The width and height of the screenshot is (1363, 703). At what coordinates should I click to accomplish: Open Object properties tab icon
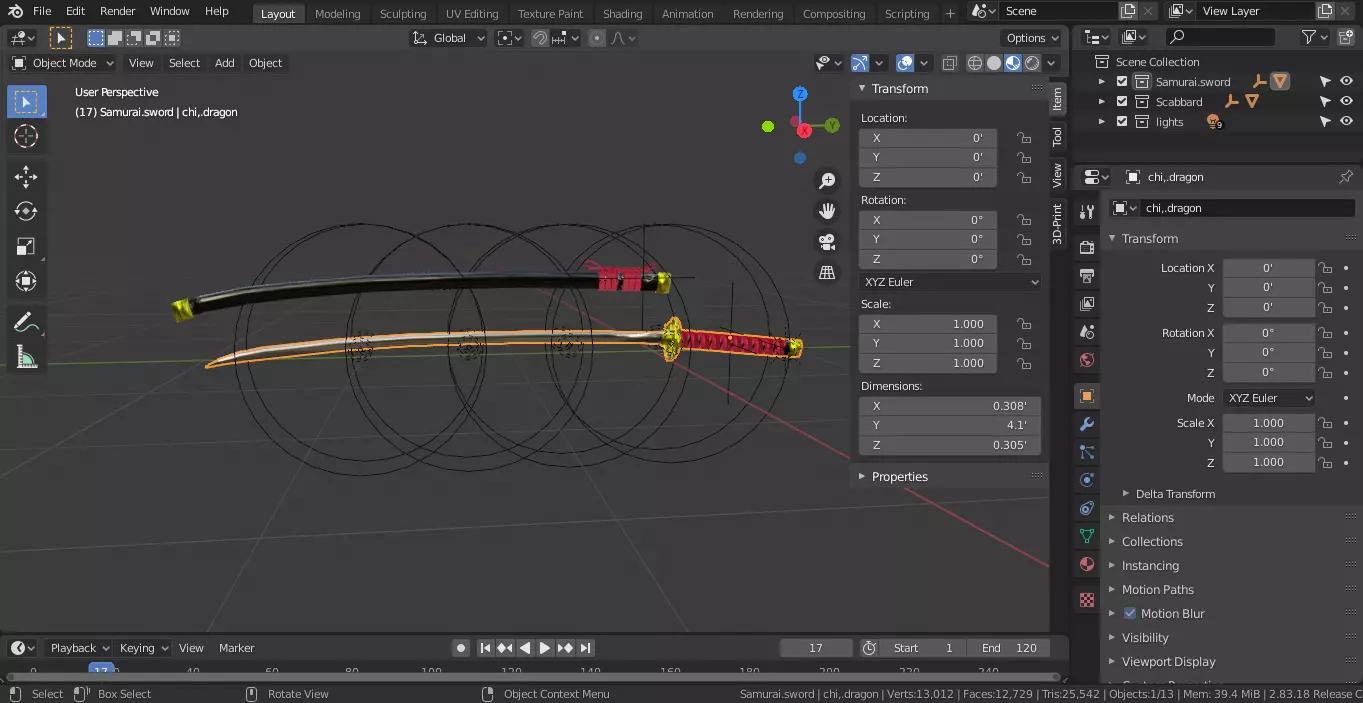[1087, 396]
